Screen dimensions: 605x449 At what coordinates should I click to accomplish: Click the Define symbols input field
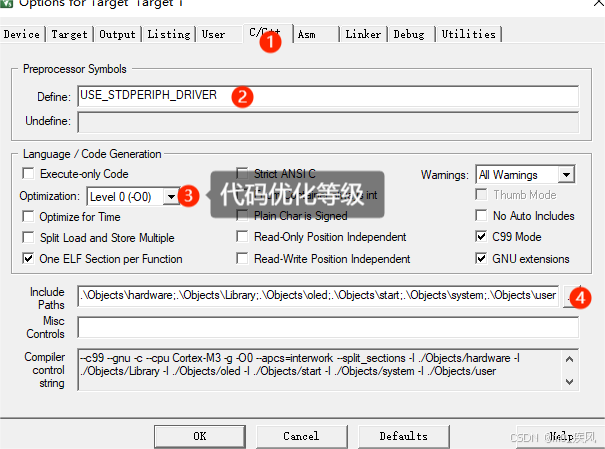pyautogui.click(x=328, y=96)
